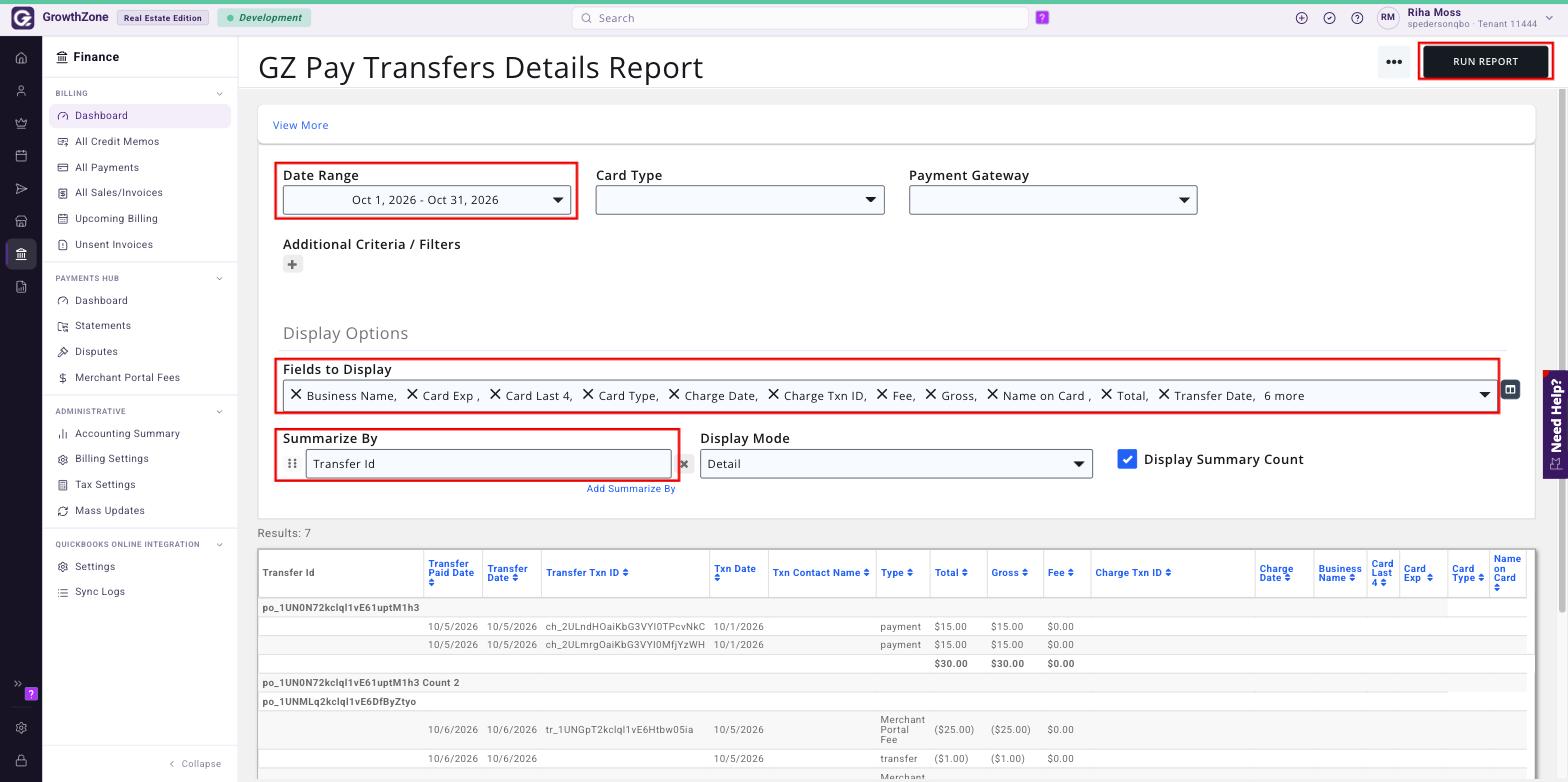Open the Date Range dropdown
Image resolution: width=1568 pixels, height=782 pixels.
427,200
